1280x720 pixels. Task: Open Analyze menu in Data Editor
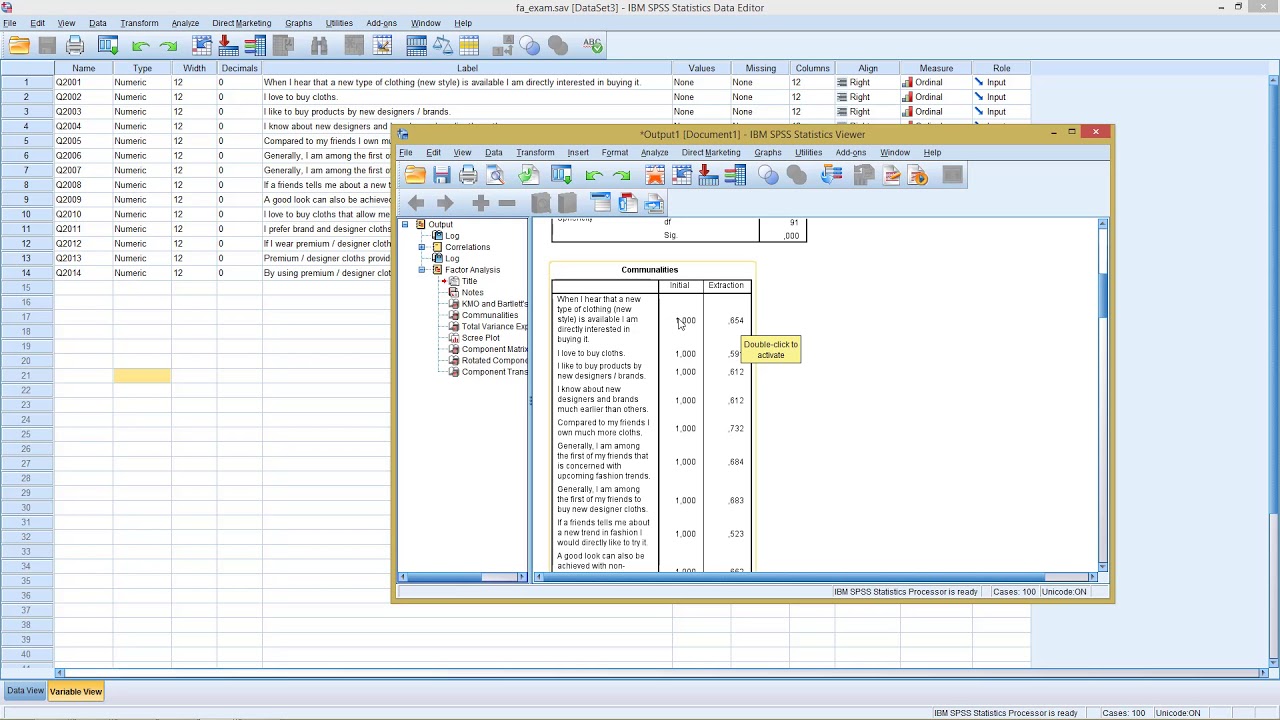coord(185,23)
